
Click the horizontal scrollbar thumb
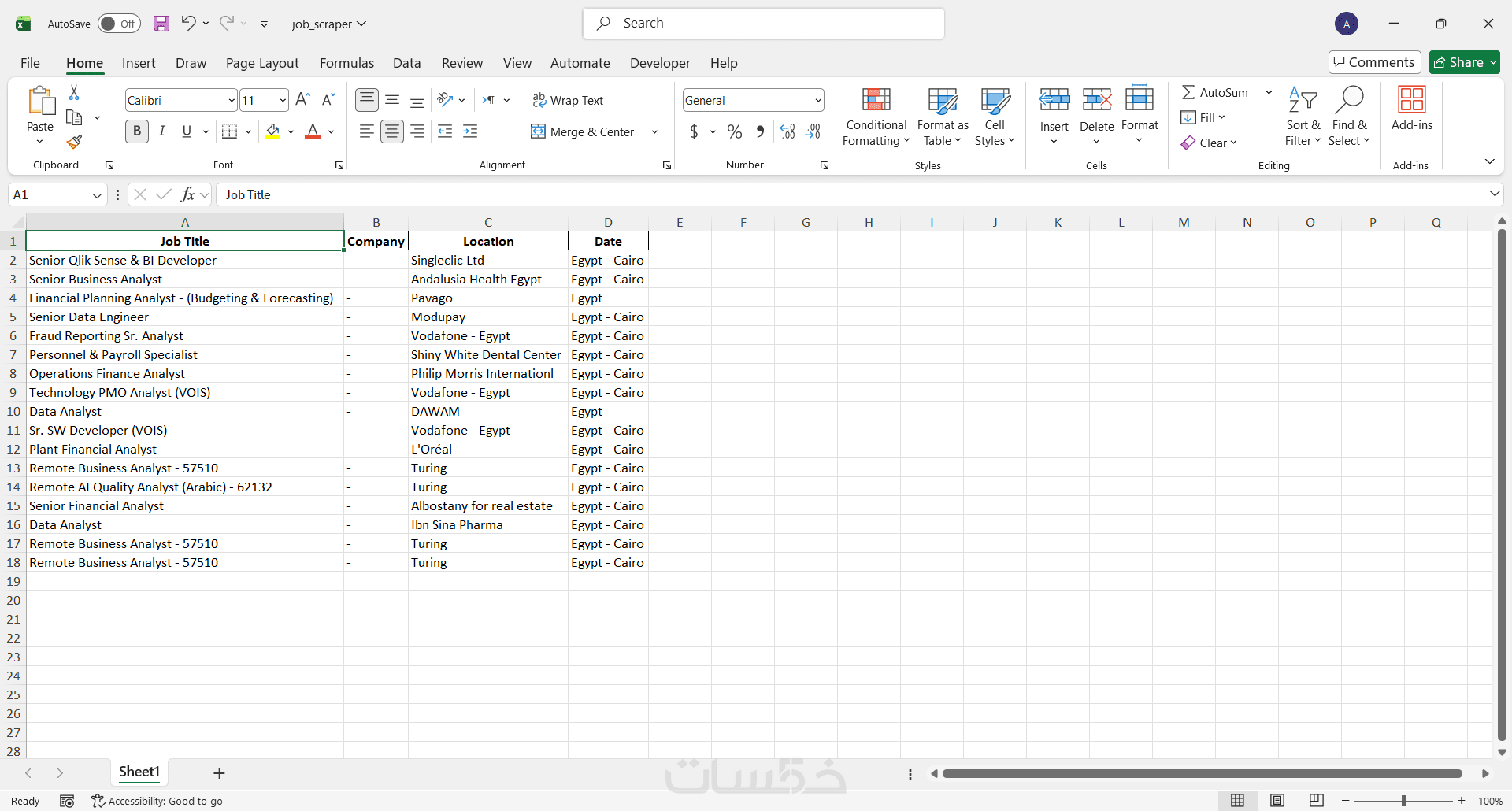(x=1203, y=773)
